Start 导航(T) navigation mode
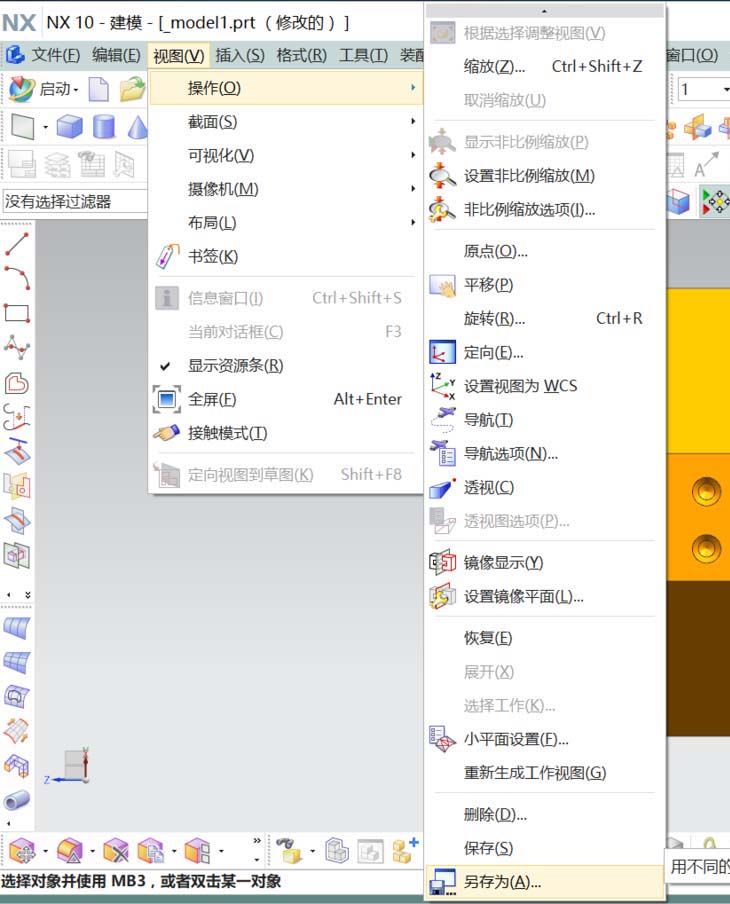 [544, 420]
